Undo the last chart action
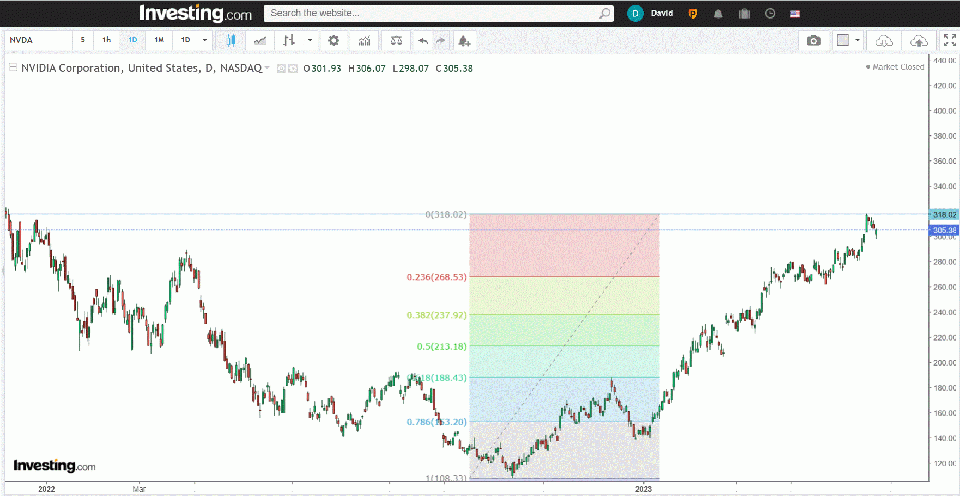 pyautogui.click(x=423, y=41)
